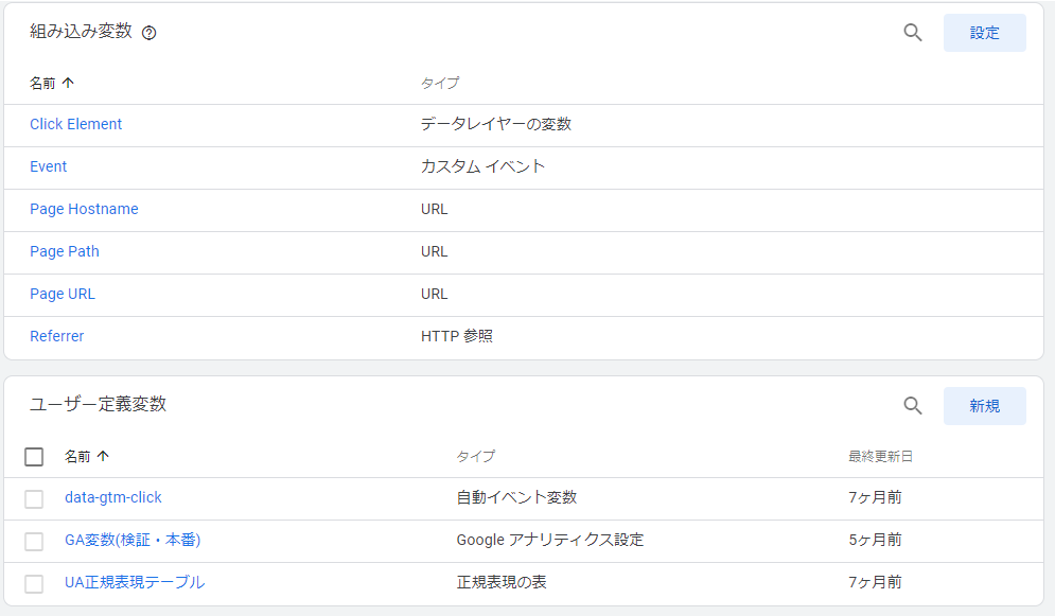The height and width of the screenshot is (616, 1056).
Task: Tick the UA正規表現テーブル checkbox
Action: point(34,583)
